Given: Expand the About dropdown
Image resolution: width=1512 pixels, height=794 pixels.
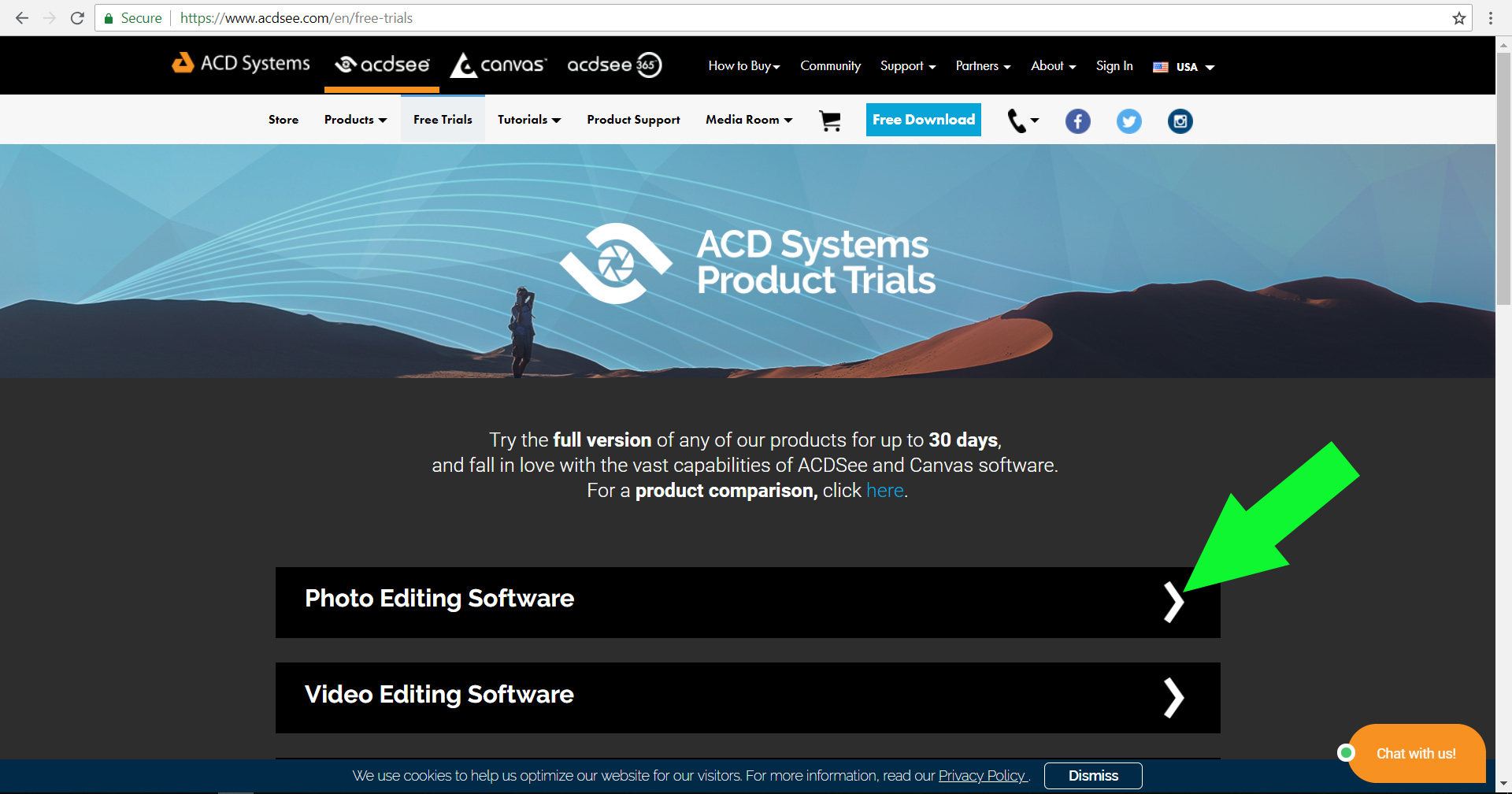Looking at the screenshot, I should pyautogui.click(x=1053, y=66).
